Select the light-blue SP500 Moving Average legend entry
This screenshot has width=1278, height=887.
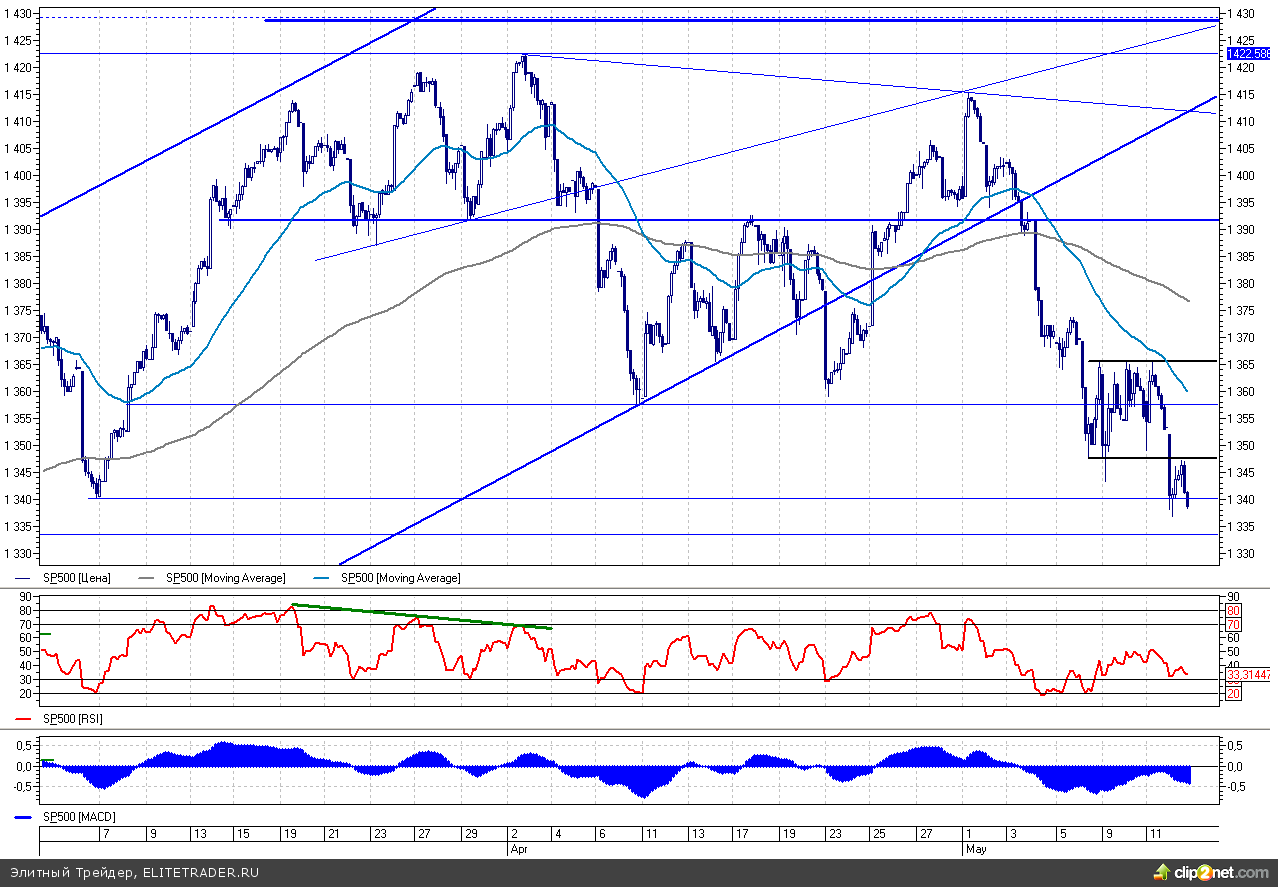400,578
